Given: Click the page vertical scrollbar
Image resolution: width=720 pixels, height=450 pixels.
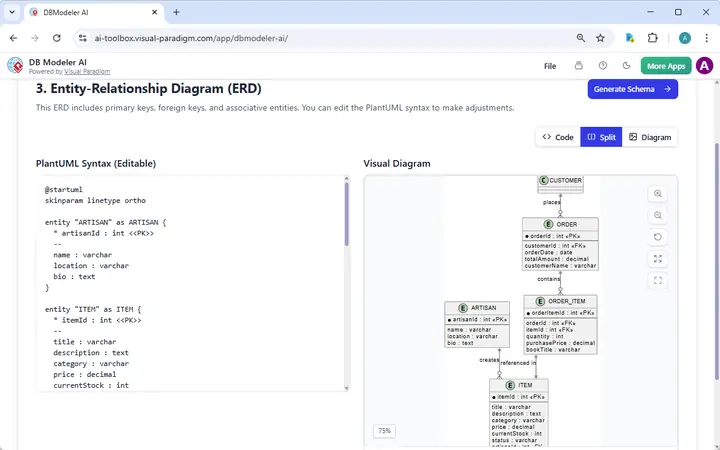Looking at the screenshot, I should pos(716,262).
